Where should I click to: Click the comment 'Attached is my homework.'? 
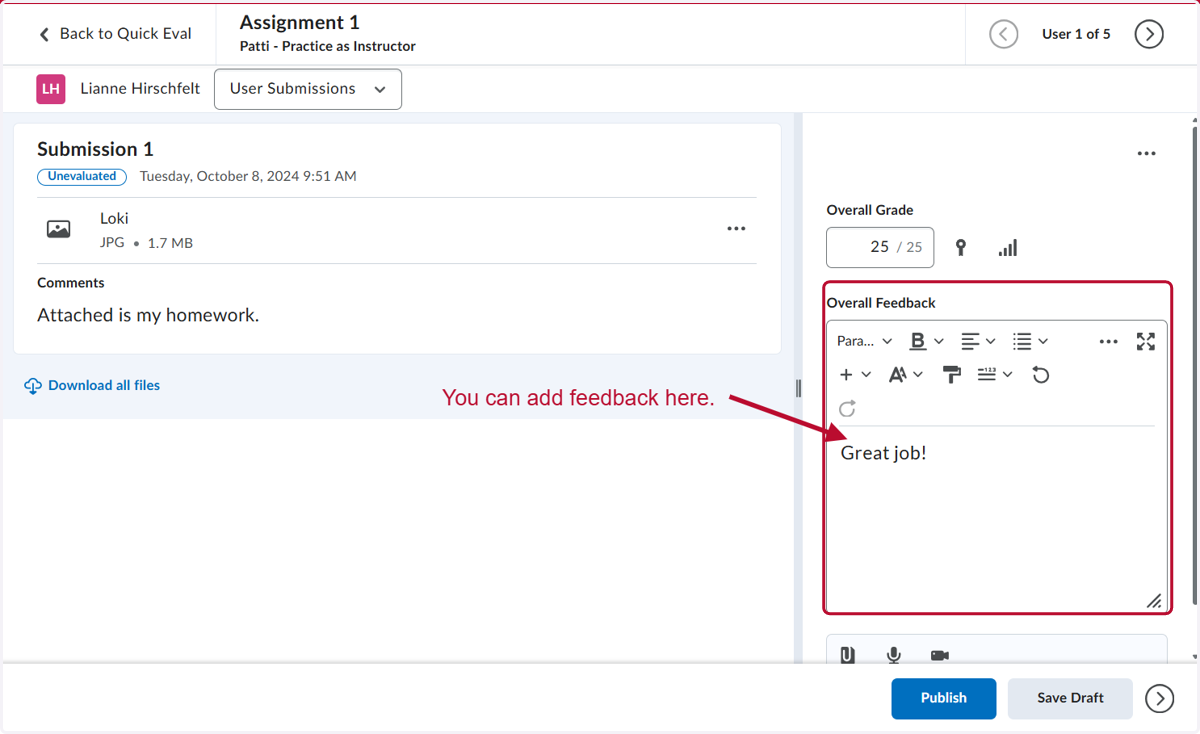pos(148,315)
